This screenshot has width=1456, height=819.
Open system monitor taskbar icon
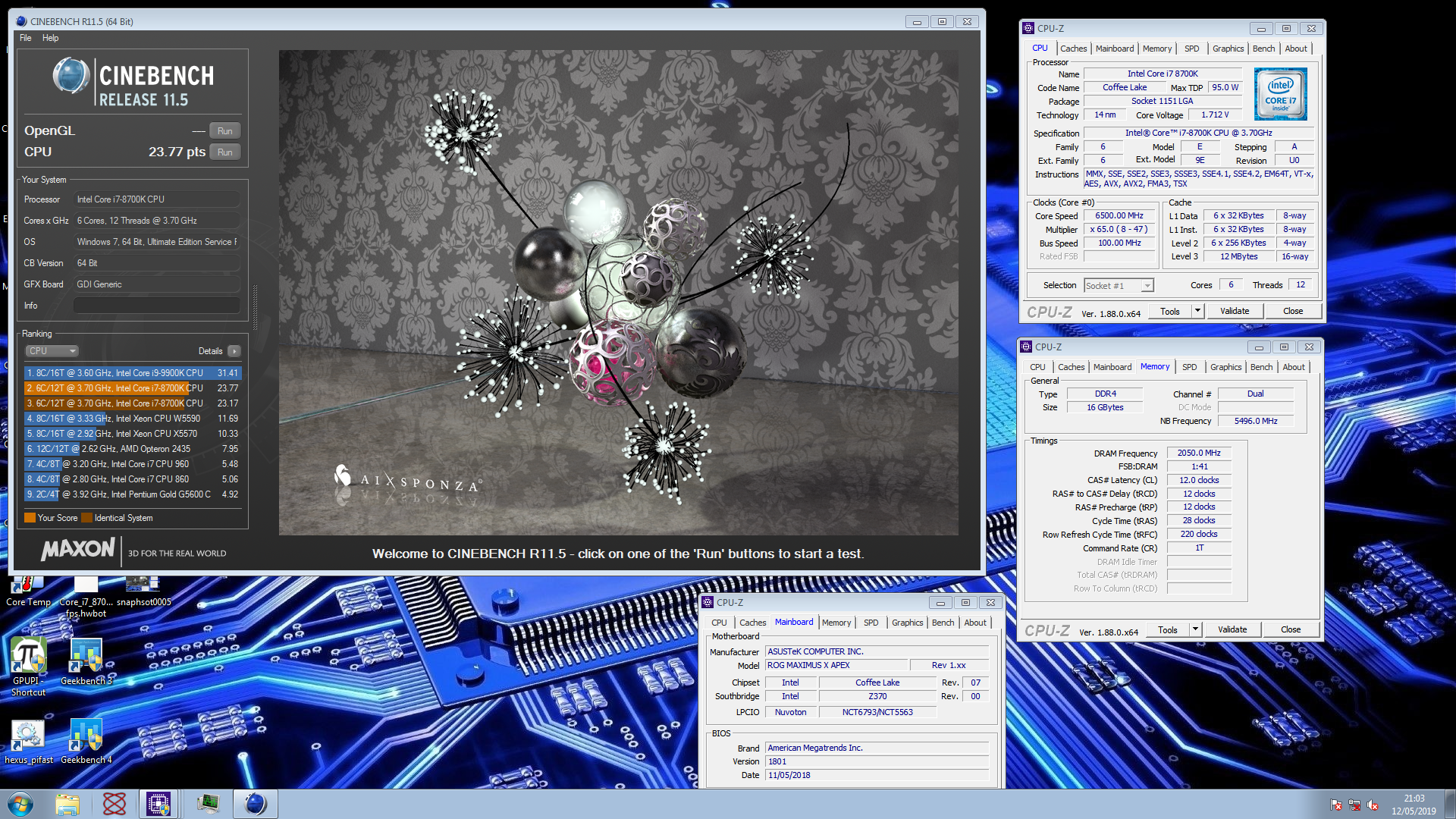click(x=208, y=804)
